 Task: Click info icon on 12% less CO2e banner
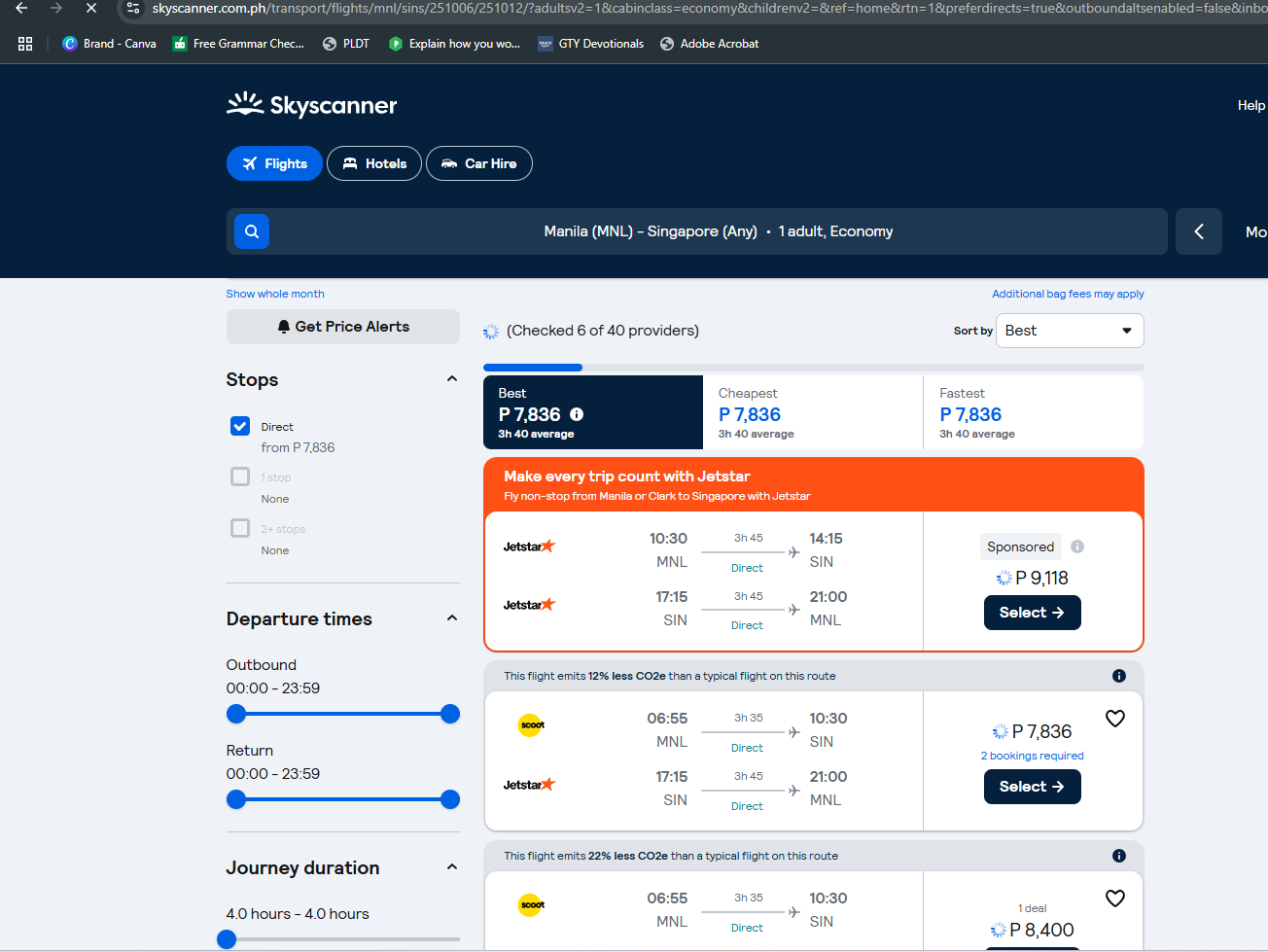click(1119, 676)
